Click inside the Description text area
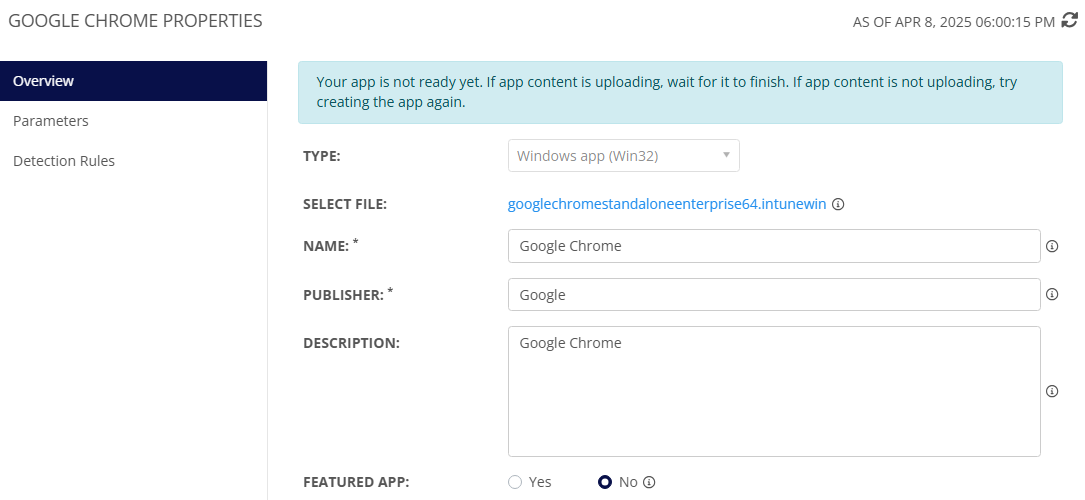1085x500 pixels. pyautogui.click(x=773, y=391)
